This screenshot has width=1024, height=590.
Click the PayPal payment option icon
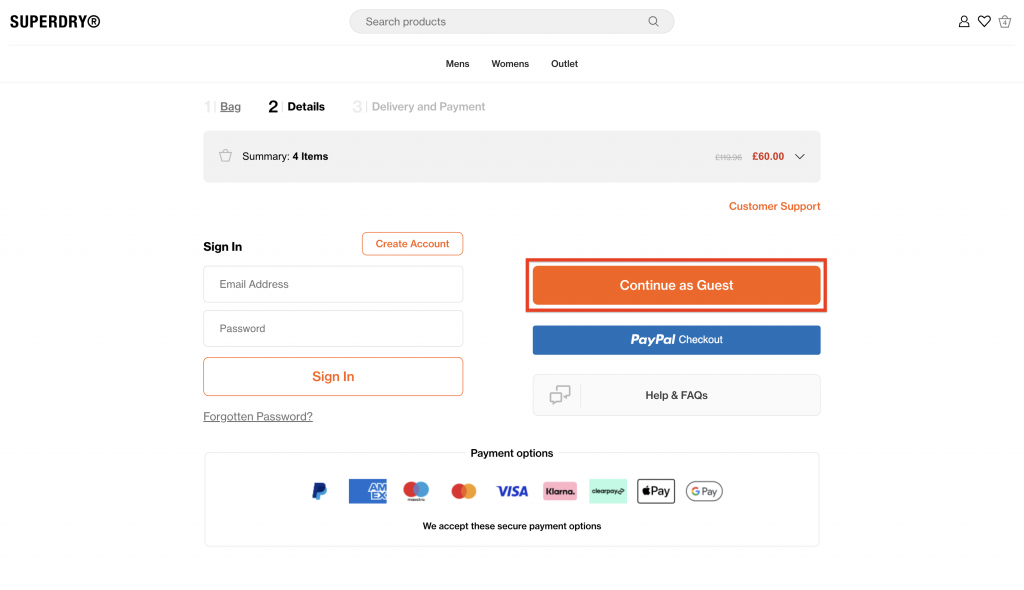click(x=320, y=491)
